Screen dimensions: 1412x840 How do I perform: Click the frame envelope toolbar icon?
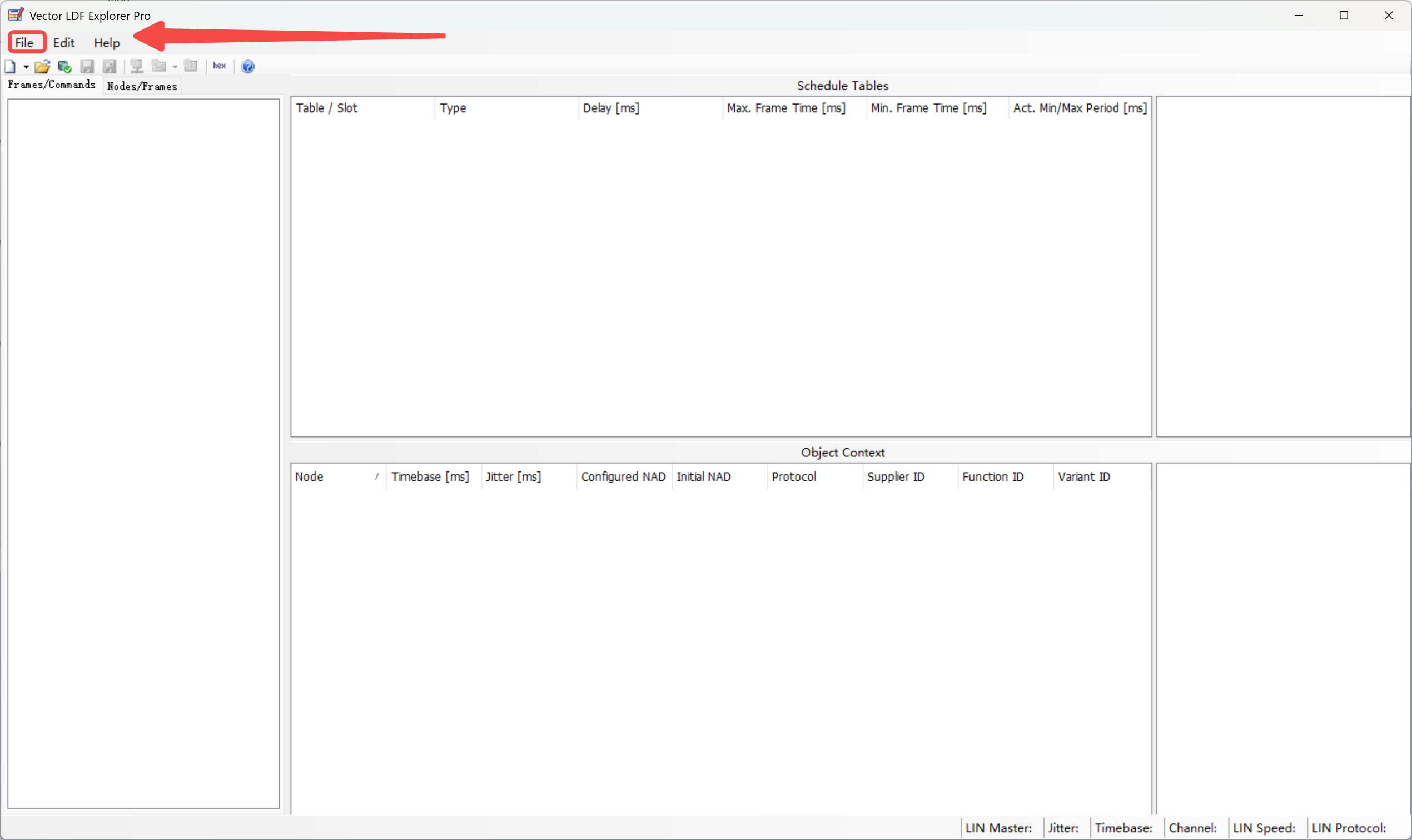(159, 66)
